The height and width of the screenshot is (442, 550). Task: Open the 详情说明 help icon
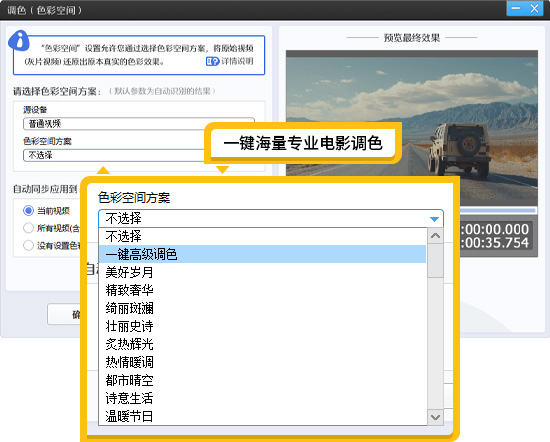pos(212,62)
